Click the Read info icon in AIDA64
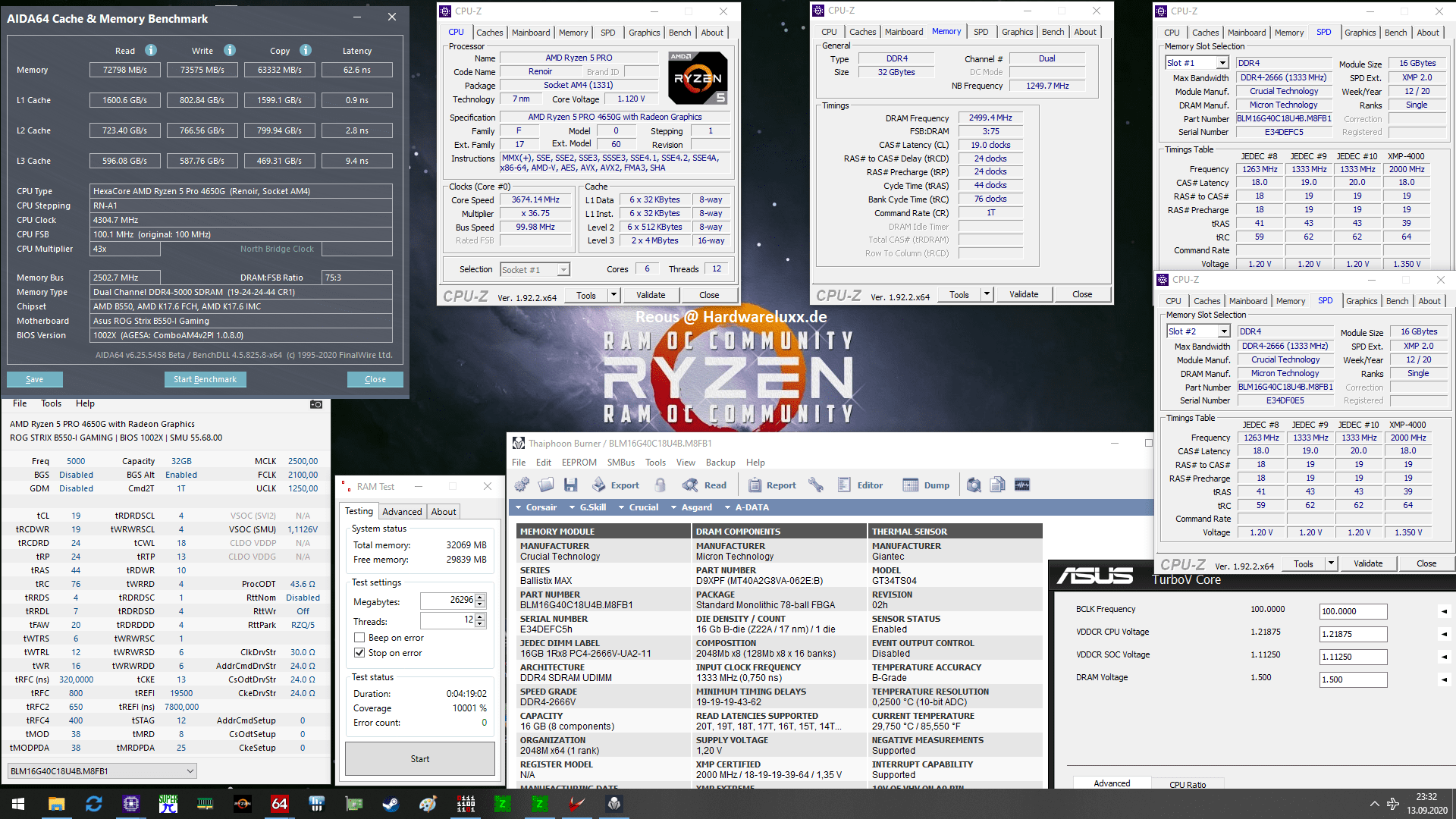Screen dimensions: 1456x819 click(151, 50)
